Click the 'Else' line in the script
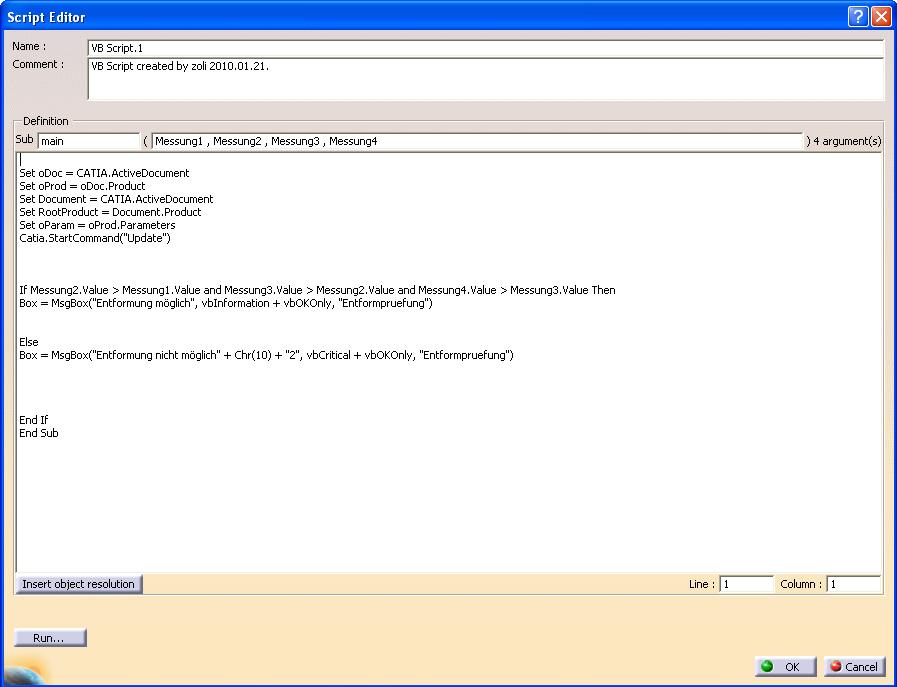Viewport: 897px width, 687px height. pyautogui.click(x=29, y=342)
